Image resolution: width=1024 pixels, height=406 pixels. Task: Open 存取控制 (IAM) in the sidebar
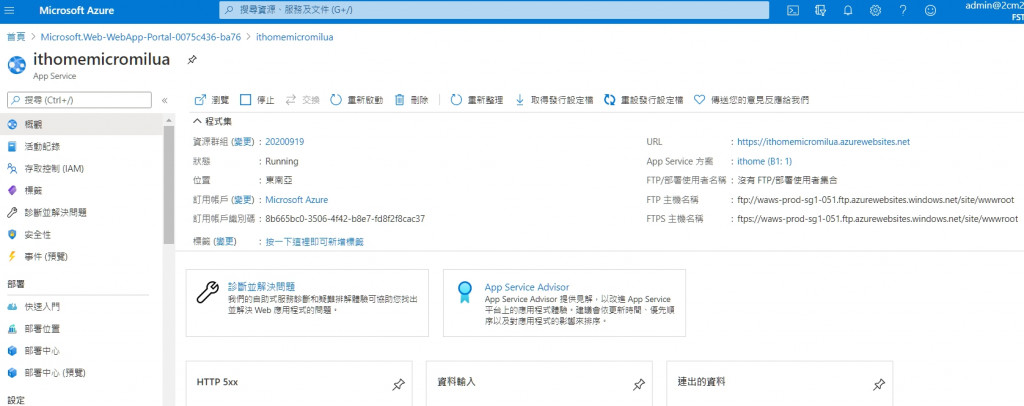82,168
